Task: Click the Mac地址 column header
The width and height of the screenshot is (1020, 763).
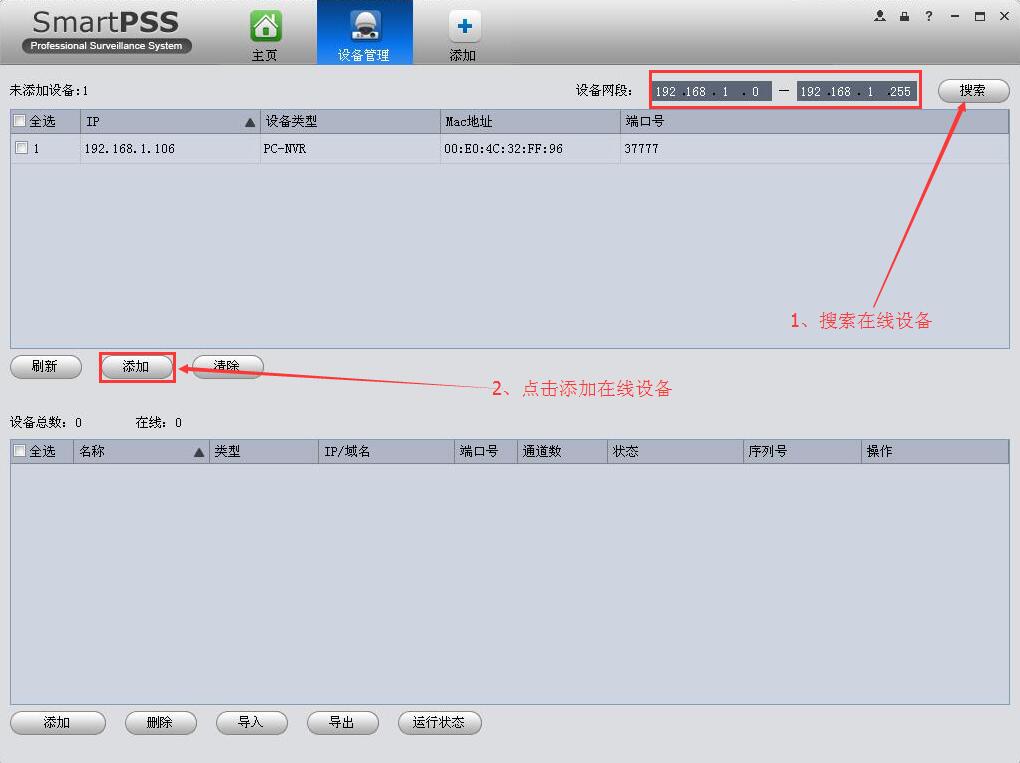Action: [530, 122]
